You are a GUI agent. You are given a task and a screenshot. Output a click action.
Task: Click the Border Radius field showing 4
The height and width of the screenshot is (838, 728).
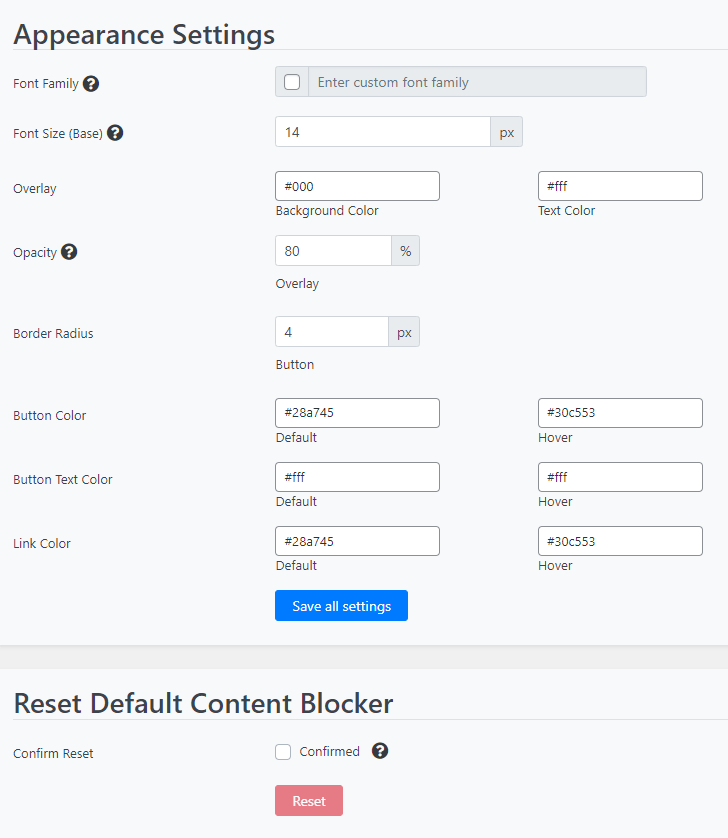tap(332, 331)
